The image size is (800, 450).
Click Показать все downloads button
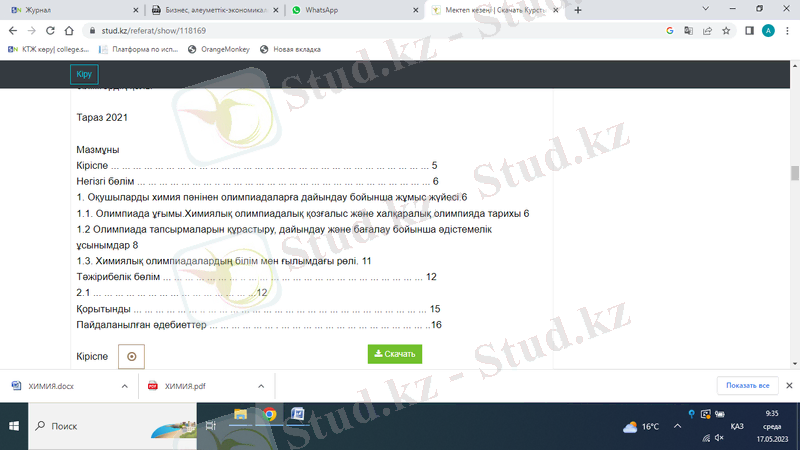coord(747,385)
